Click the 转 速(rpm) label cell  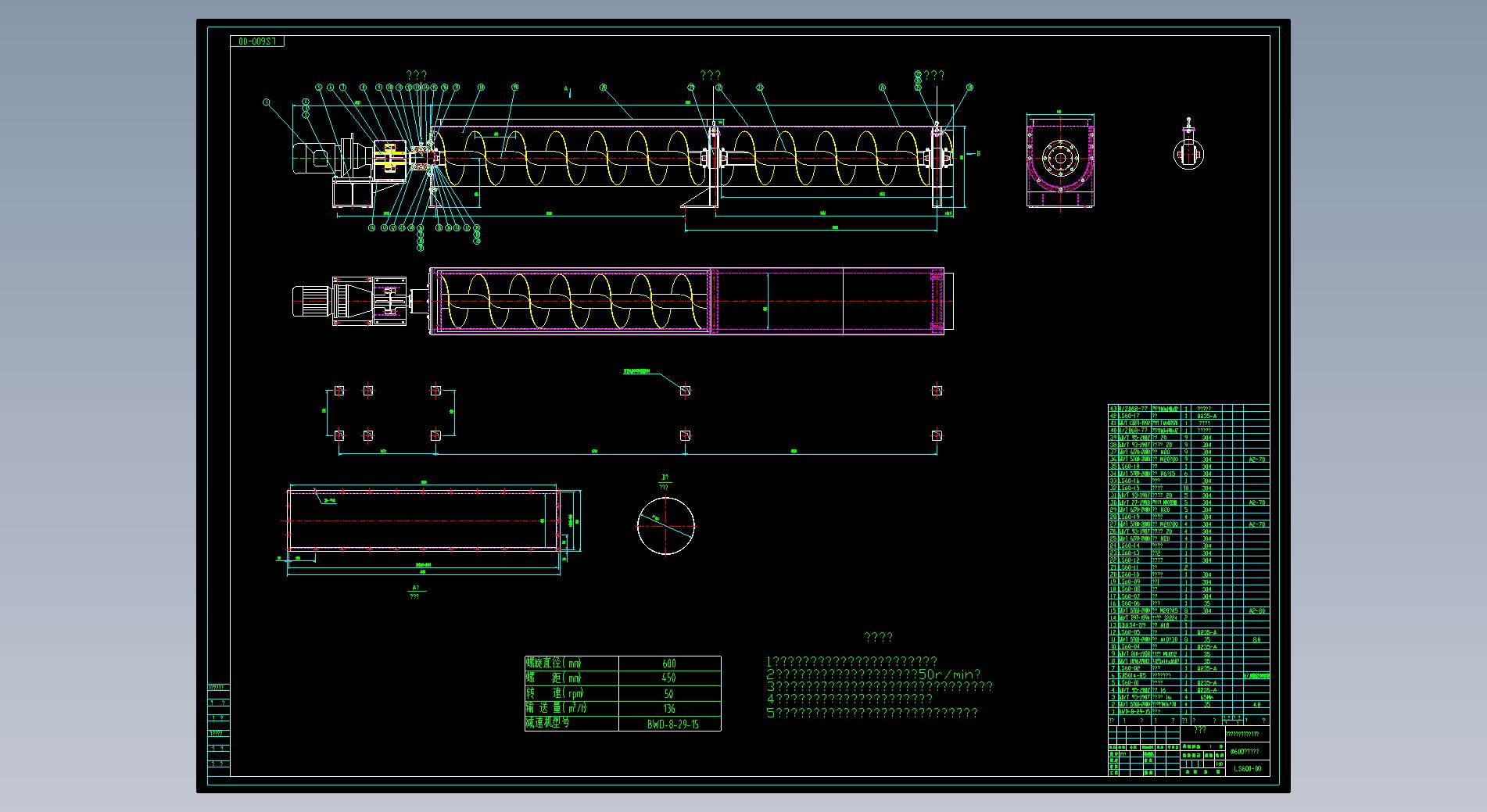(x=572, y=693)
